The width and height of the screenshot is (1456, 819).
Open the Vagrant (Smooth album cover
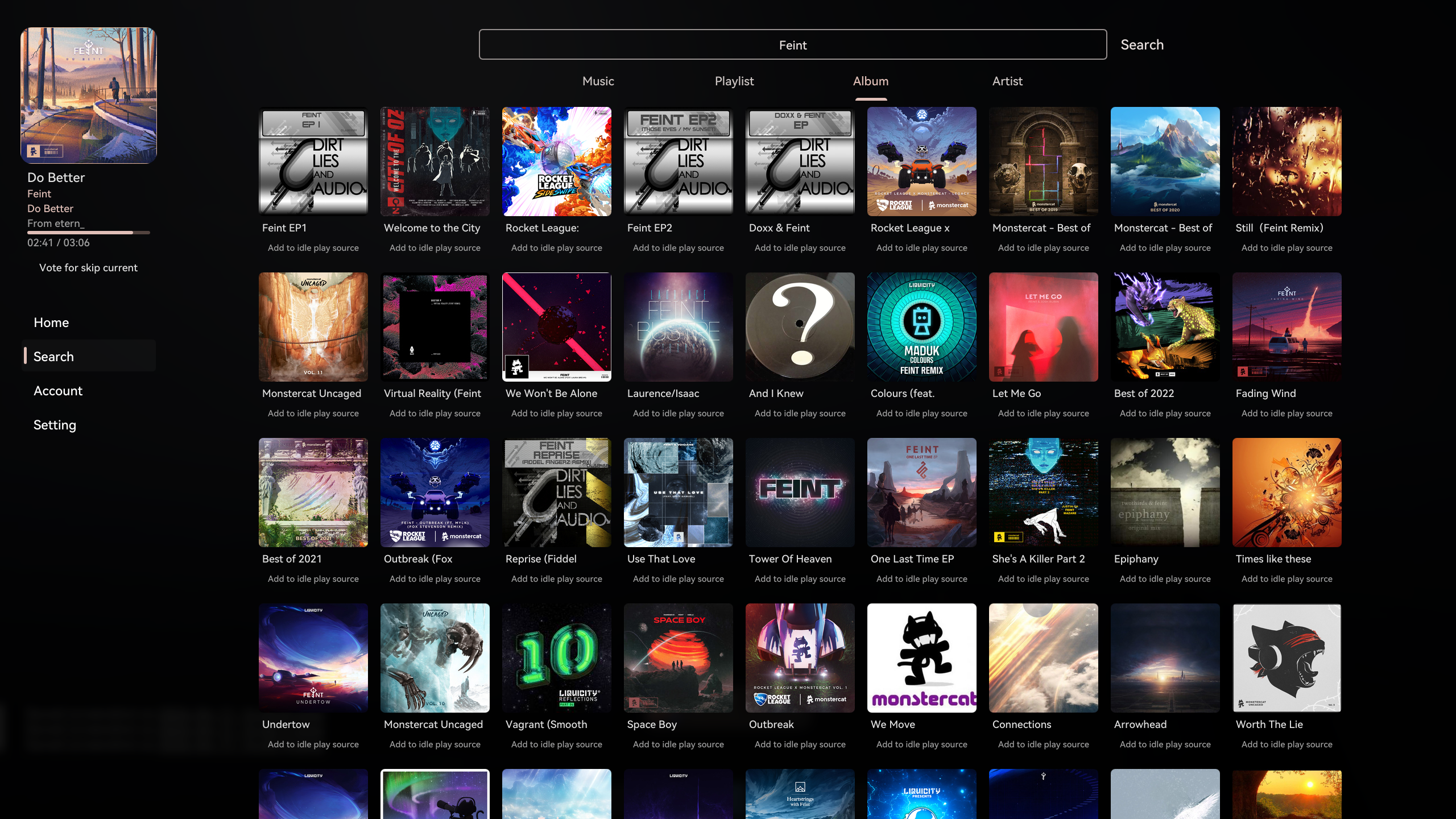coord(557,658)
